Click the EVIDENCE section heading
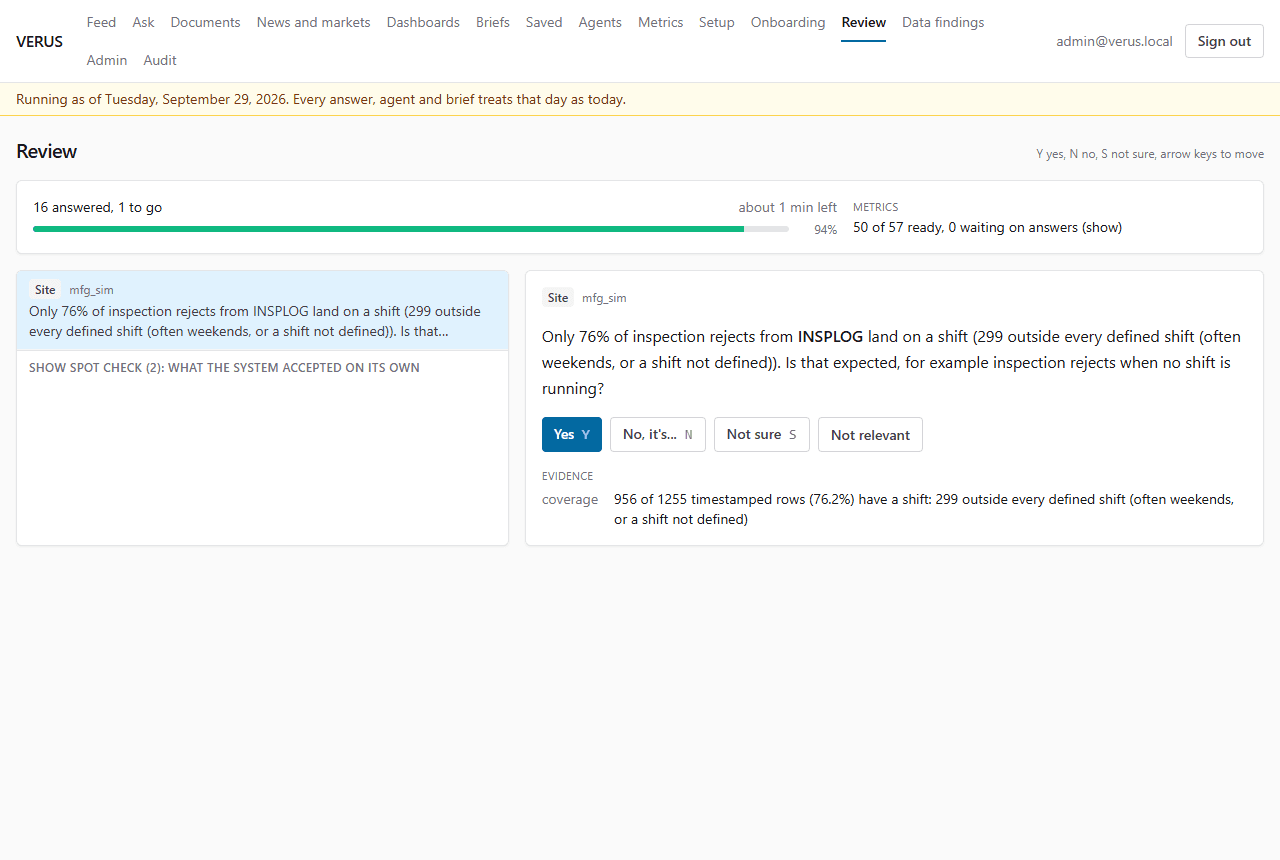Image resolution: width=1280 pixels, height=860 pixels. pos(567,476)
